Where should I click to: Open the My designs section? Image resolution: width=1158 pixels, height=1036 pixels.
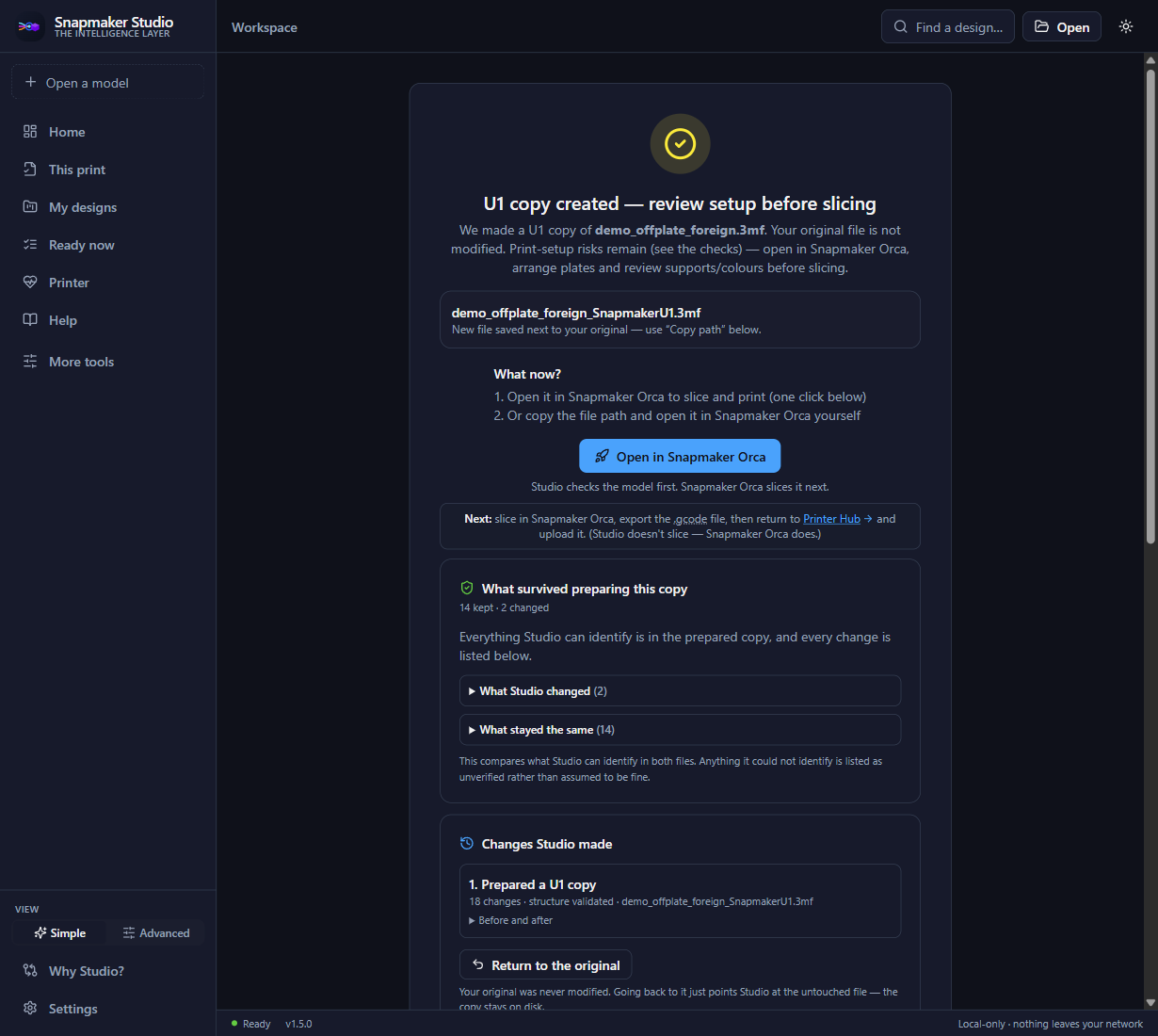pos(108,207)
